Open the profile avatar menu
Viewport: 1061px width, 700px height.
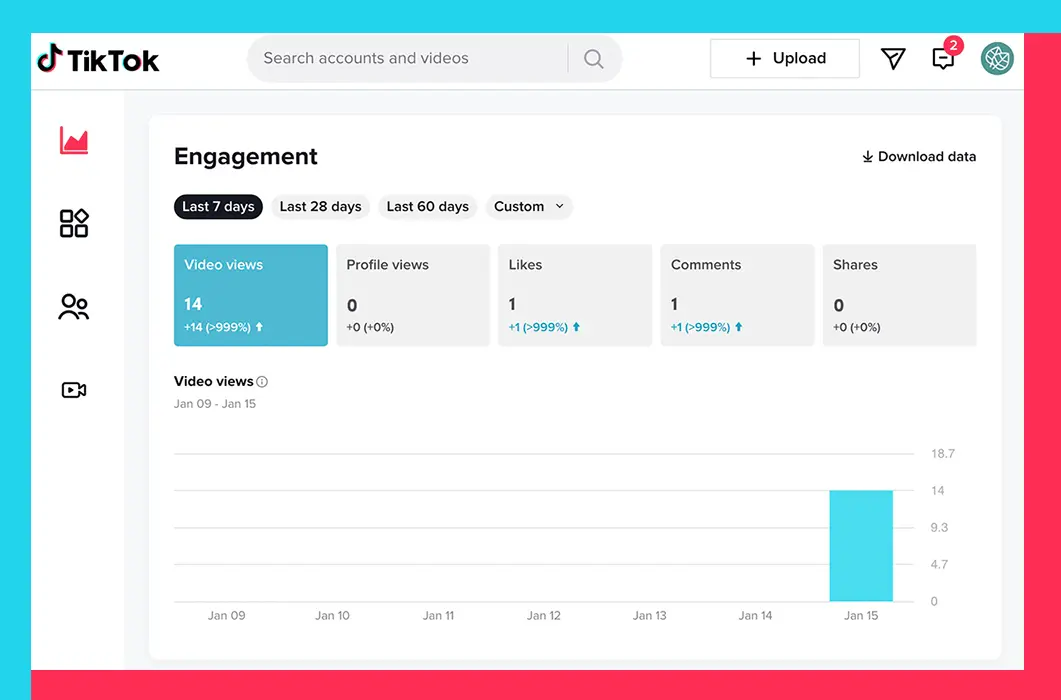tap(997, 59)
